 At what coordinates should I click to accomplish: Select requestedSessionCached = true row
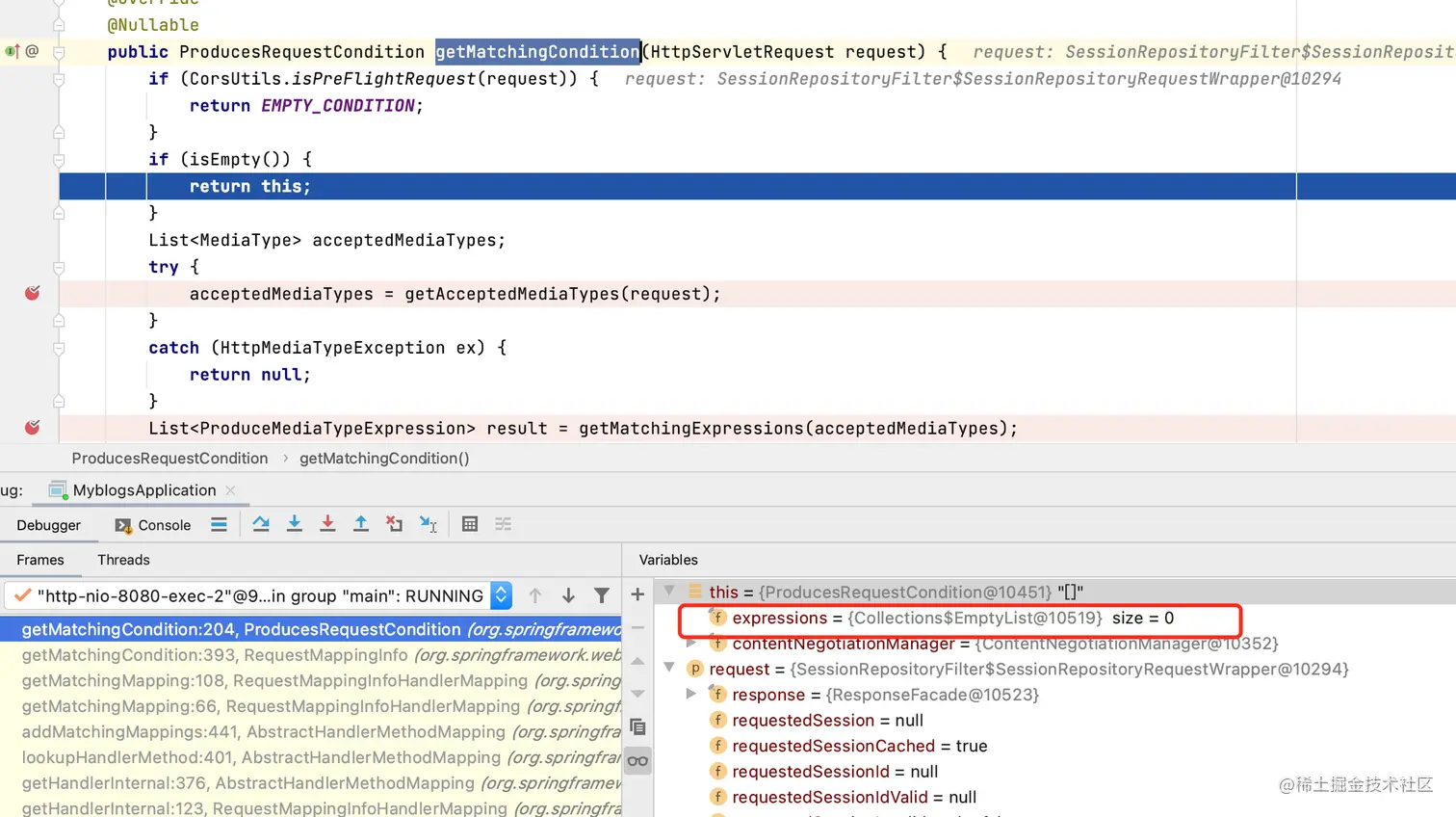1055,746
